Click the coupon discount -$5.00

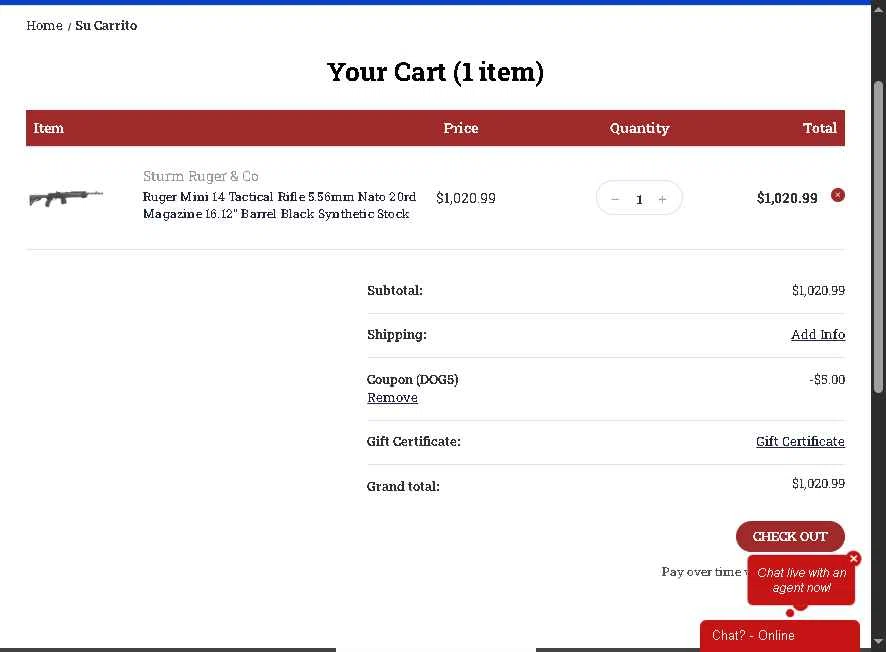827,379
